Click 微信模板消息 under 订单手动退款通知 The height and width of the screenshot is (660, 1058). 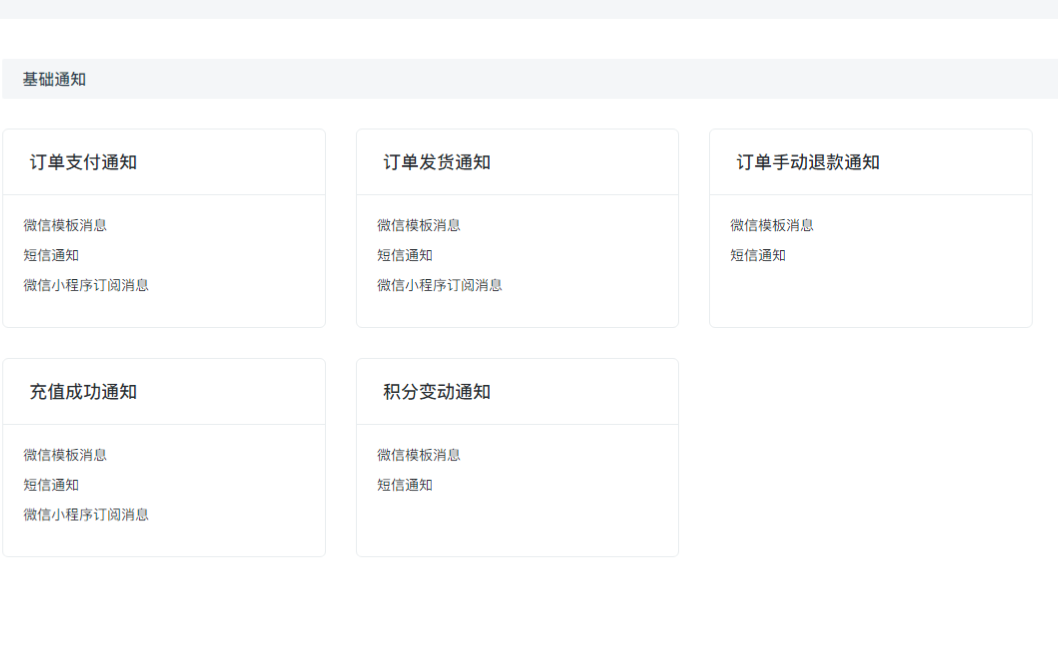pos(771,225)
